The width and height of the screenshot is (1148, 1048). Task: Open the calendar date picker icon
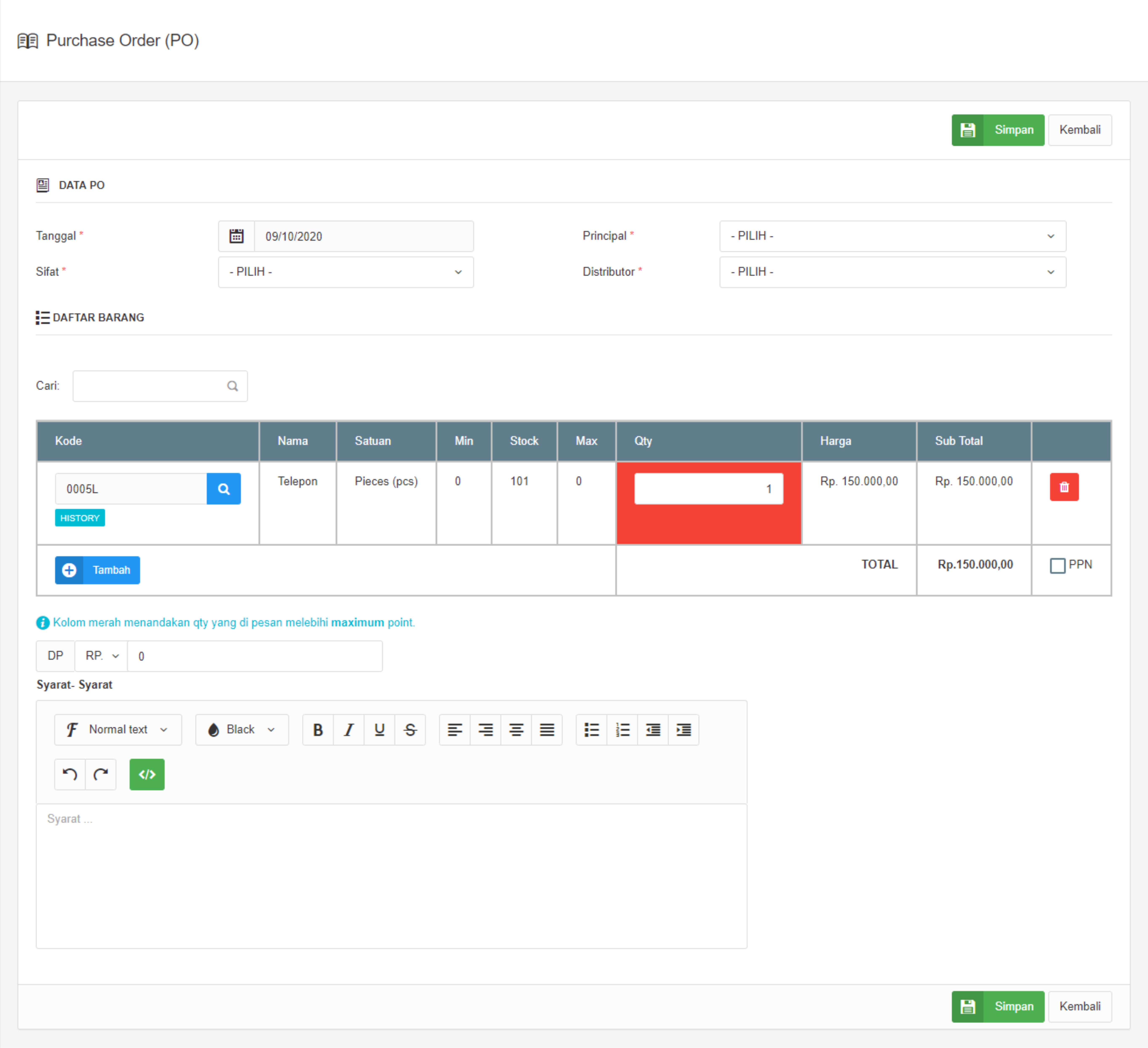pyautogui.click(x=236, y=236)
